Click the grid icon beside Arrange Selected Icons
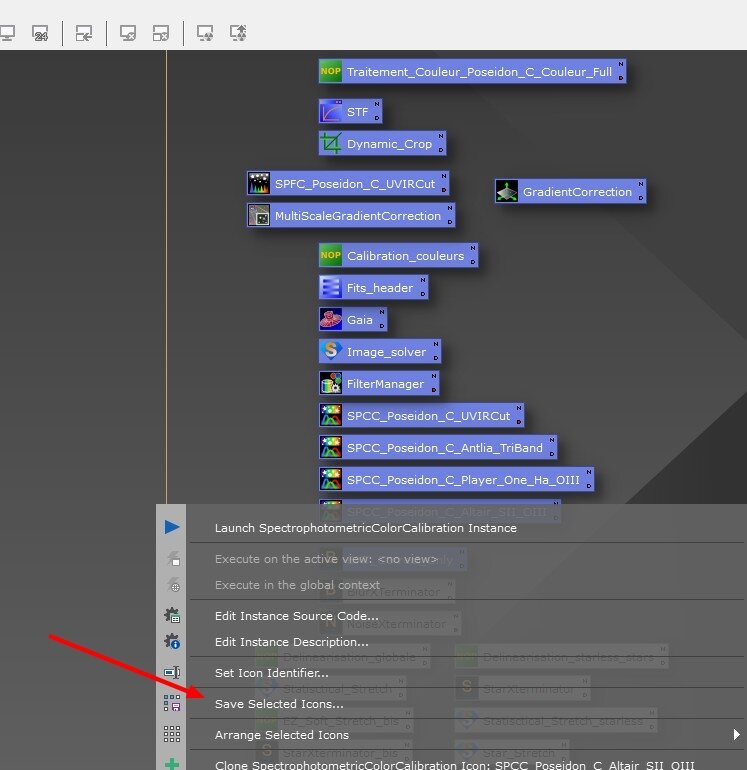The height and width of the screenshot is (770, 747). [172, 734]
